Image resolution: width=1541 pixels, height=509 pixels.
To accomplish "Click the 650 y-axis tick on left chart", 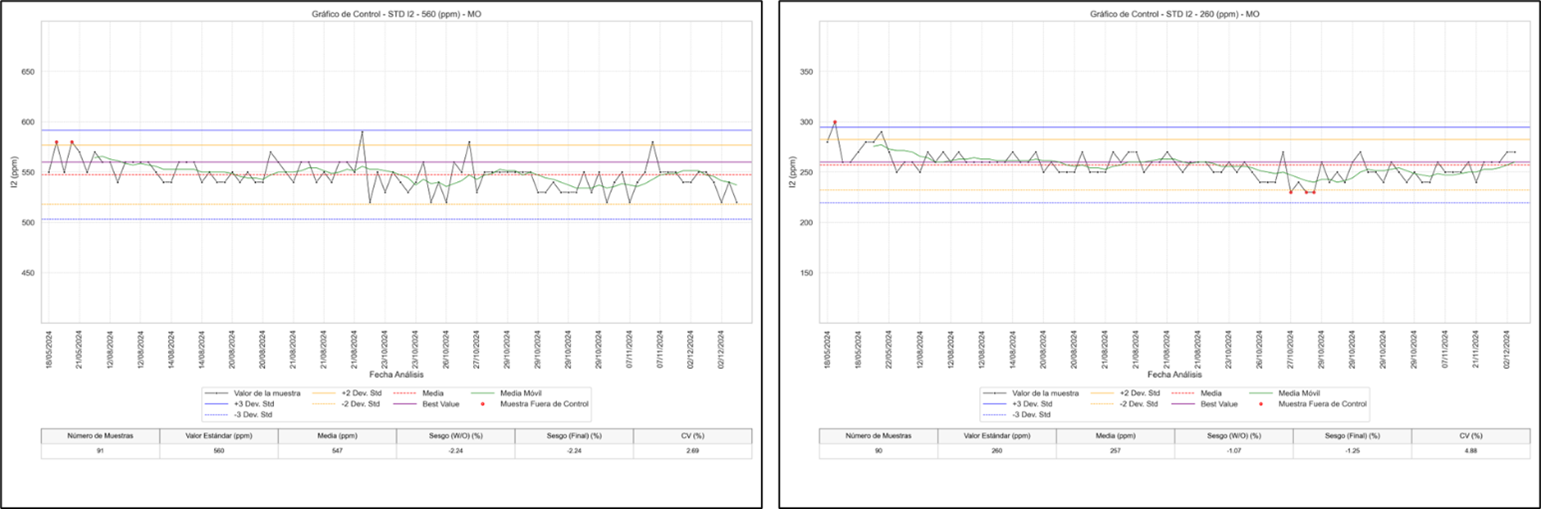I will pos(27,72).
